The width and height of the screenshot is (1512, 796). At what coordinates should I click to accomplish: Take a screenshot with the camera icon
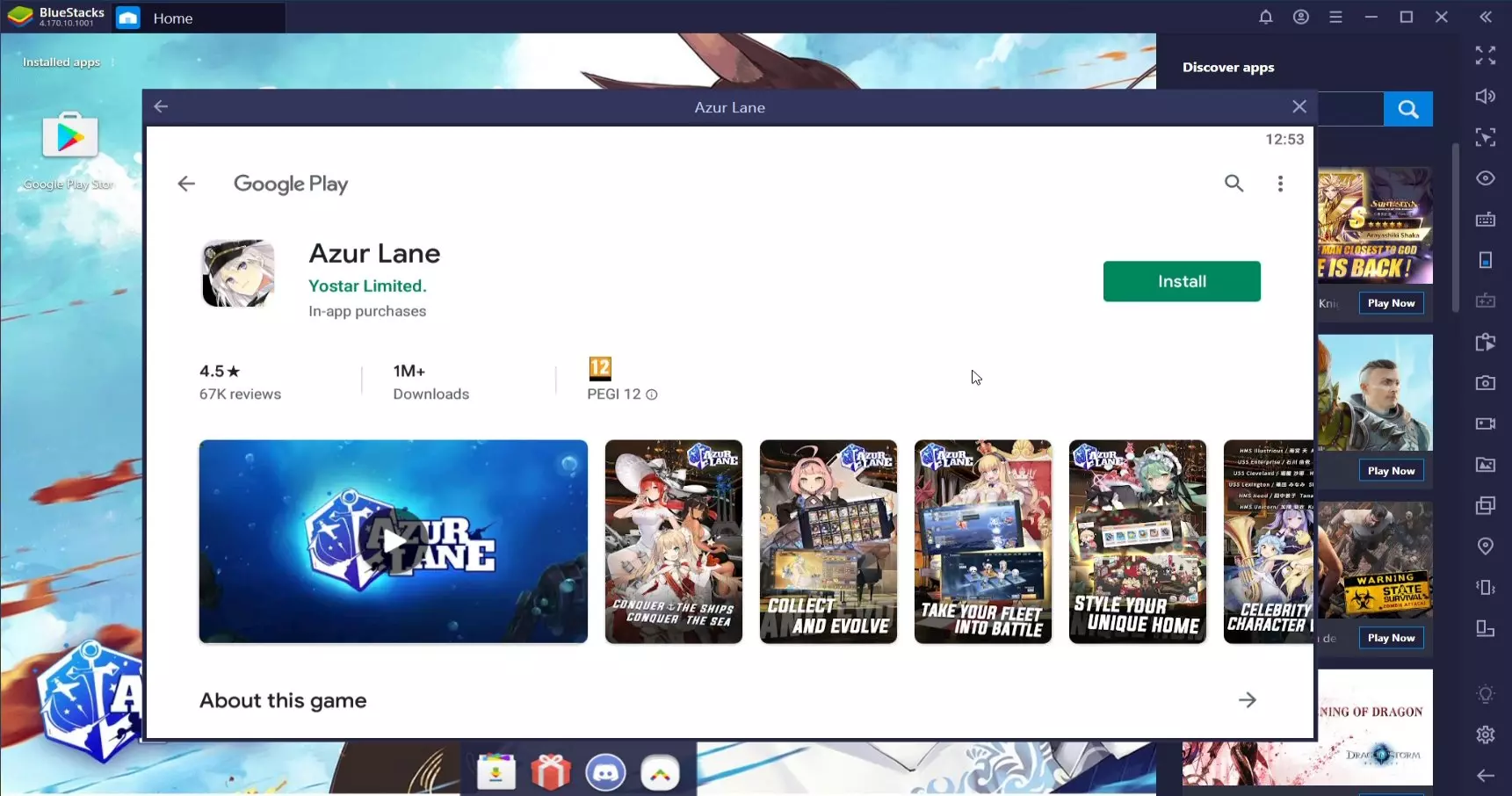1485,383
